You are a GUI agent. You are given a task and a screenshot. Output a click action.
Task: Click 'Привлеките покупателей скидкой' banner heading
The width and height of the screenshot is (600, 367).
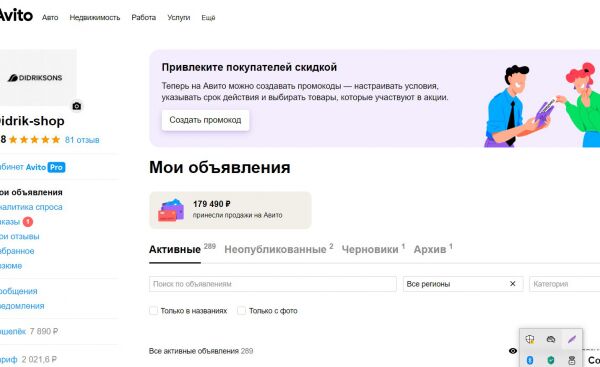(249, 67)
